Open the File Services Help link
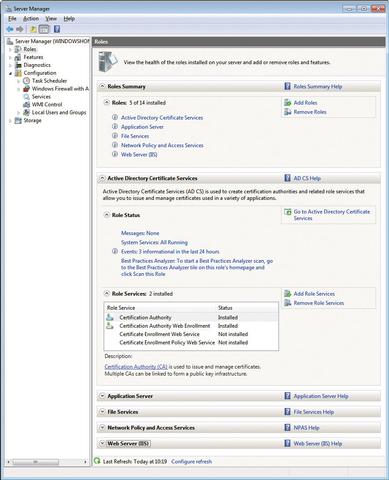This screenshot has width=389, height=480. coord(314,412)
